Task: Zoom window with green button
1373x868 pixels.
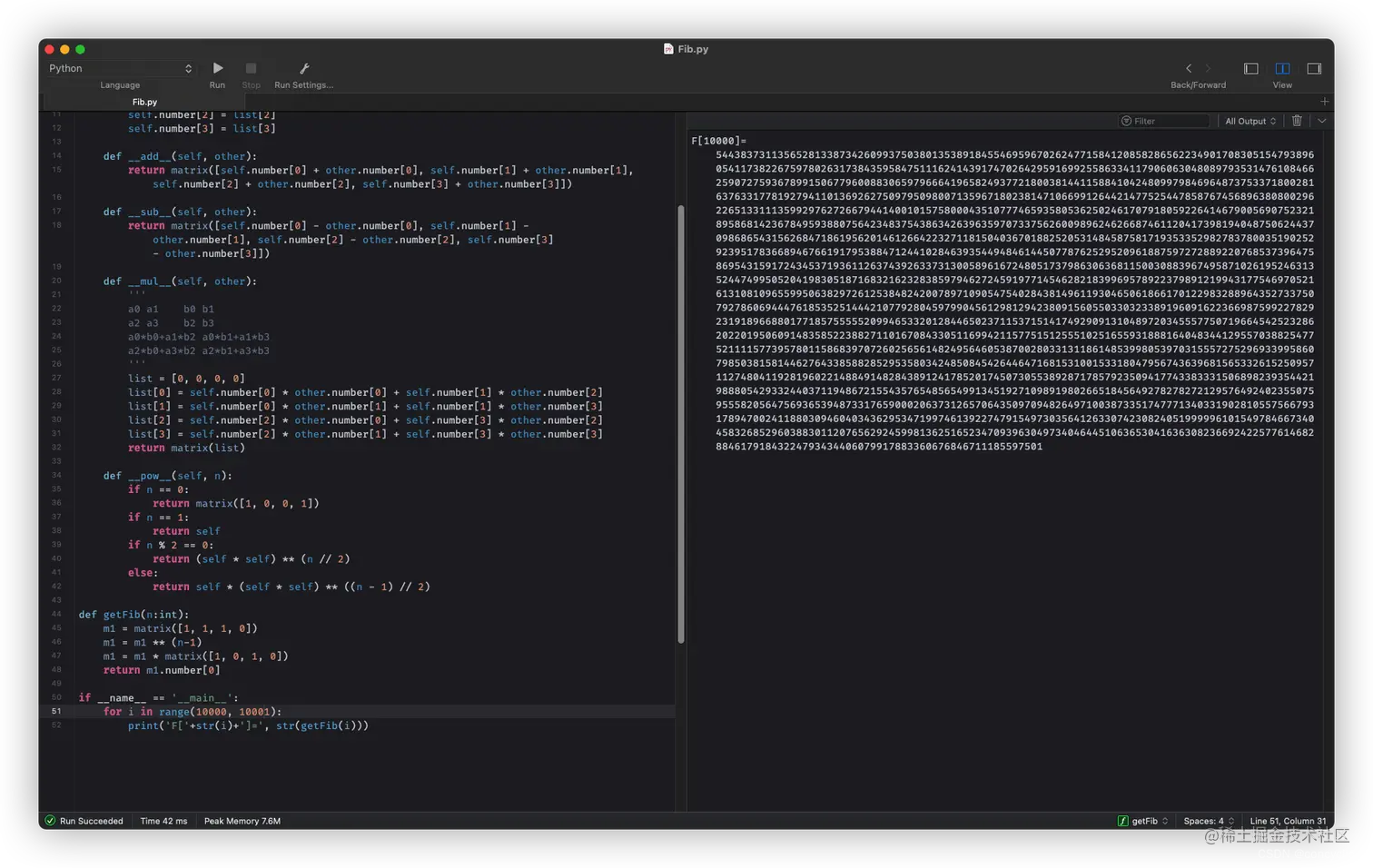Action: coord(81,49)
